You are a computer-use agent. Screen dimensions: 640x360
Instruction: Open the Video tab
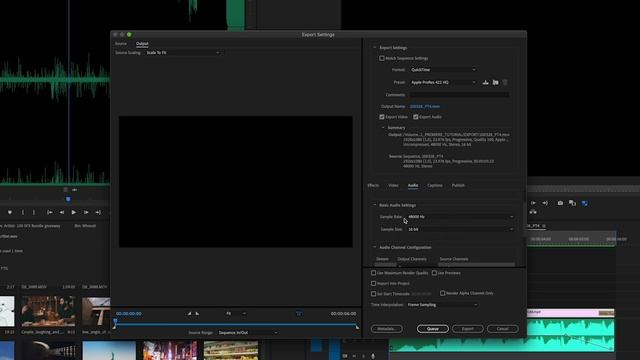[x=393, y=185]
